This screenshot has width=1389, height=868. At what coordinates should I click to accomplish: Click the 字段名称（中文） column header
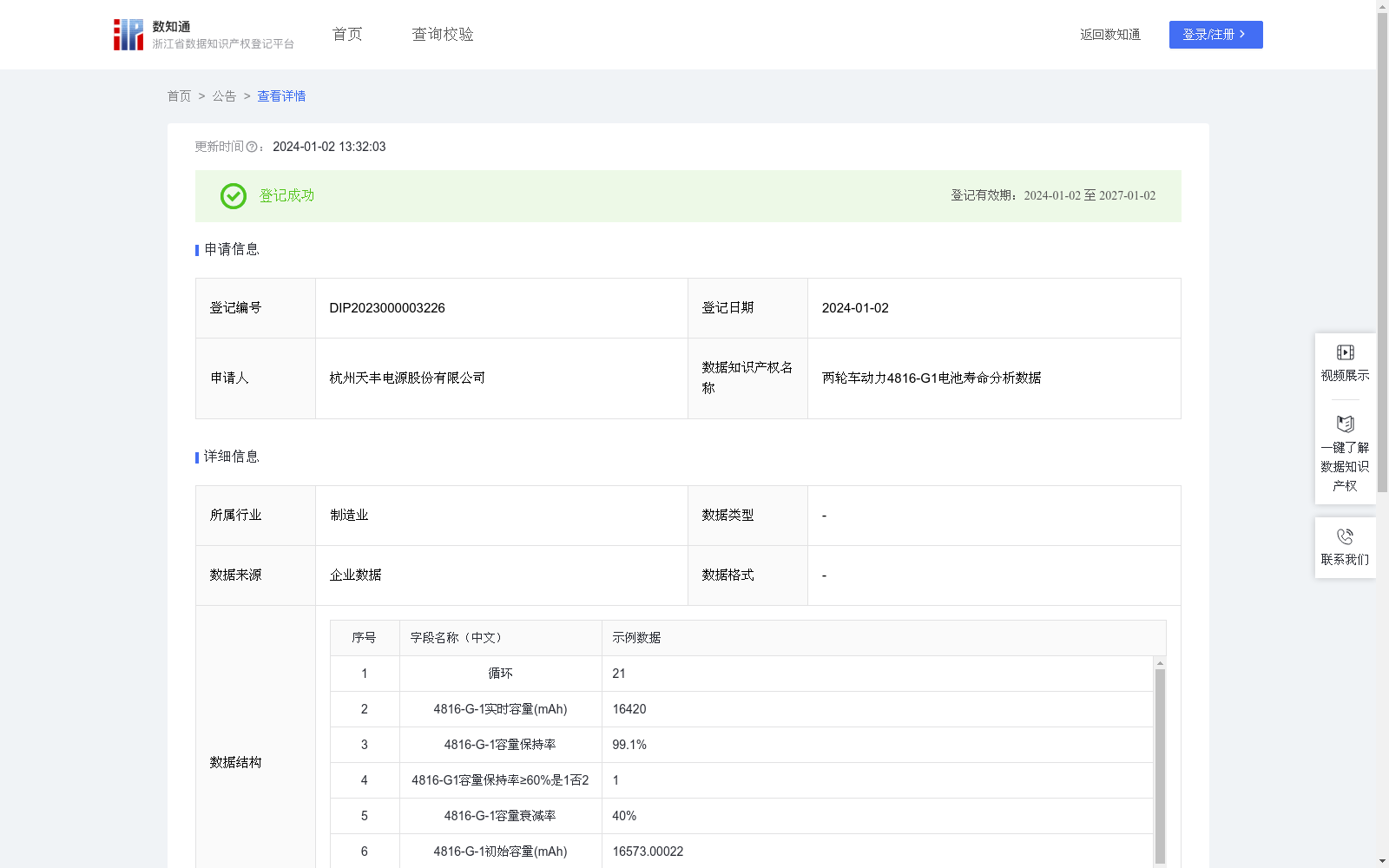501,638
